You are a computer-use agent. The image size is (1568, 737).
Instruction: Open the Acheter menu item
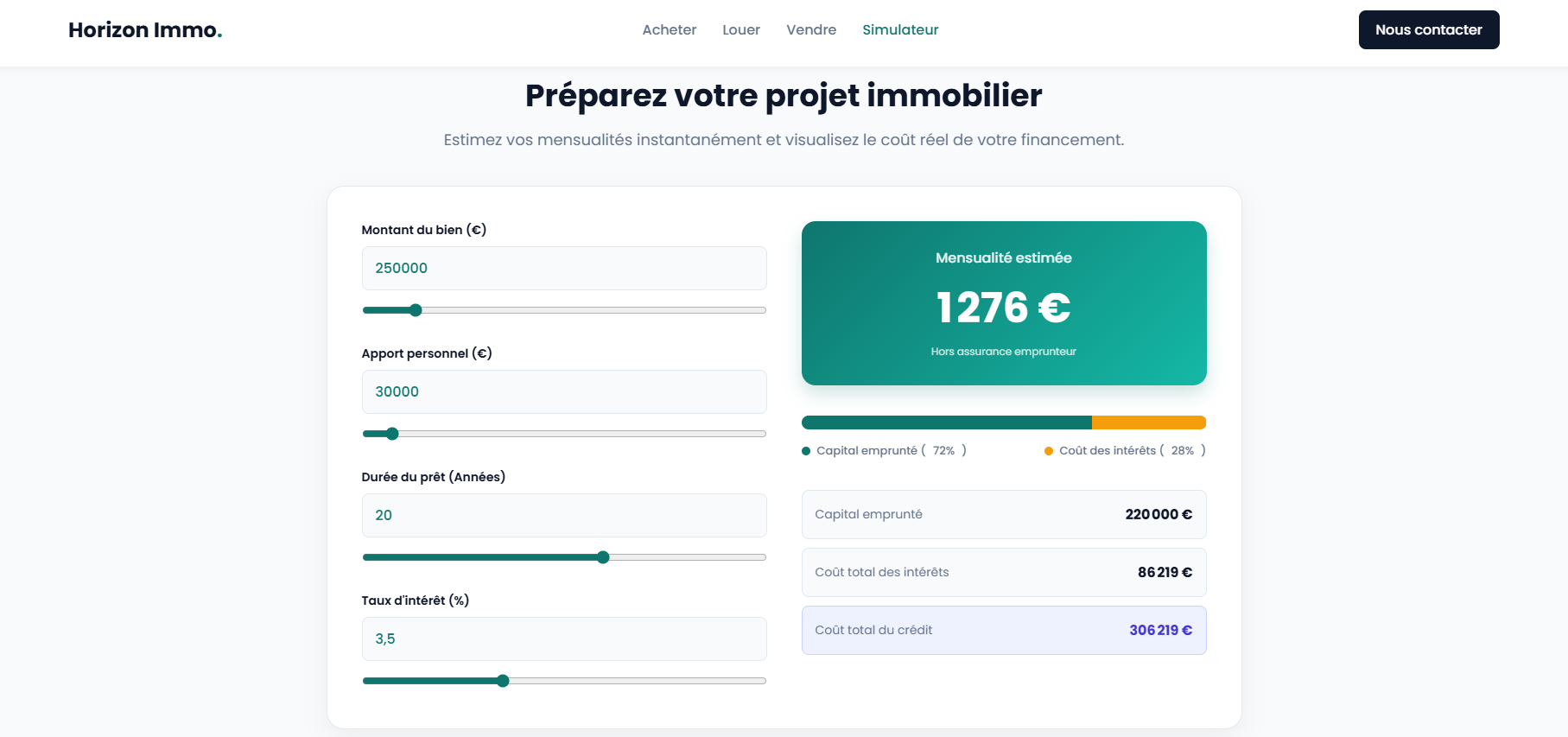coord(669,30)
